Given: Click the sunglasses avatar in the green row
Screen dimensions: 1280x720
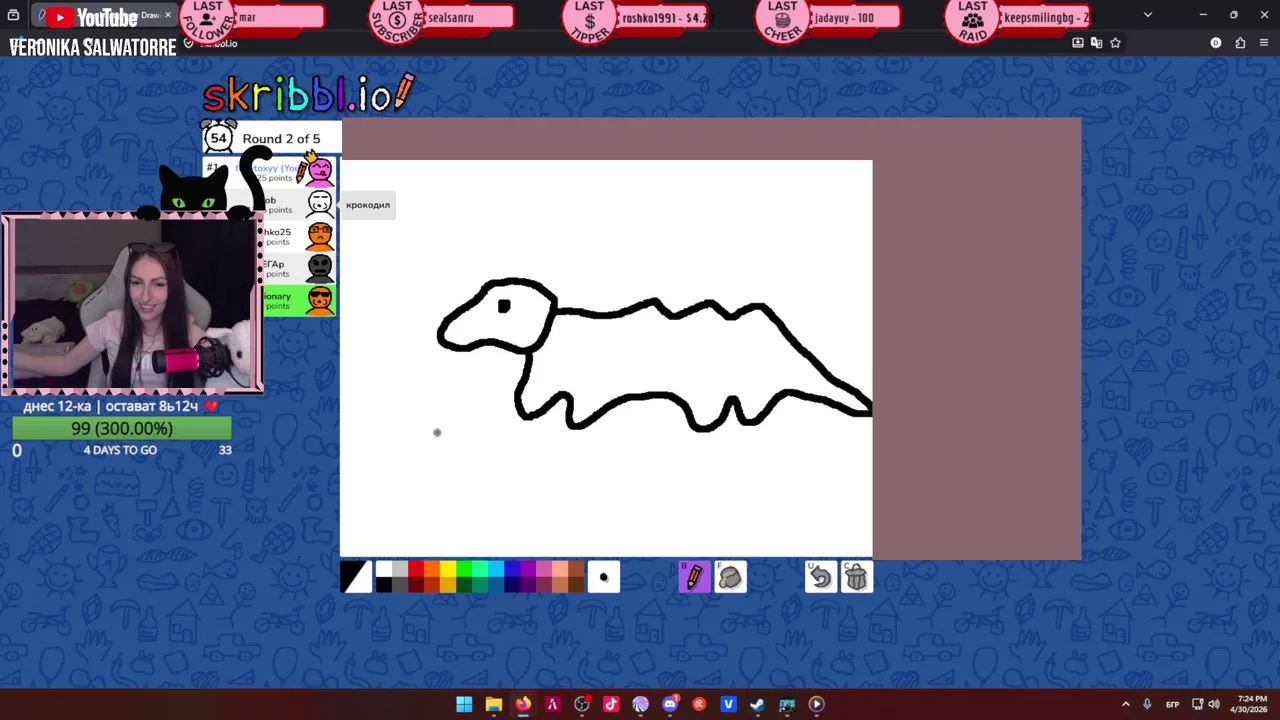Looking at the screenshot, I should coord(320,300).
